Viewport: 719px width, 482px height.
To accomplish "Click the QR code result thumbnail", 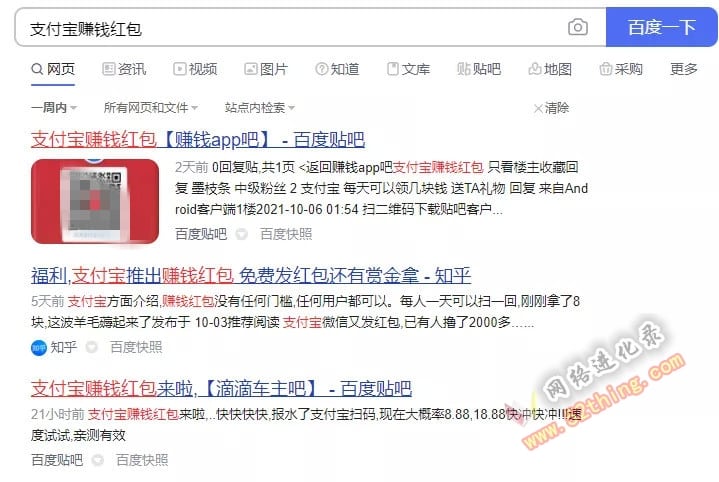I will coord(95,201).
